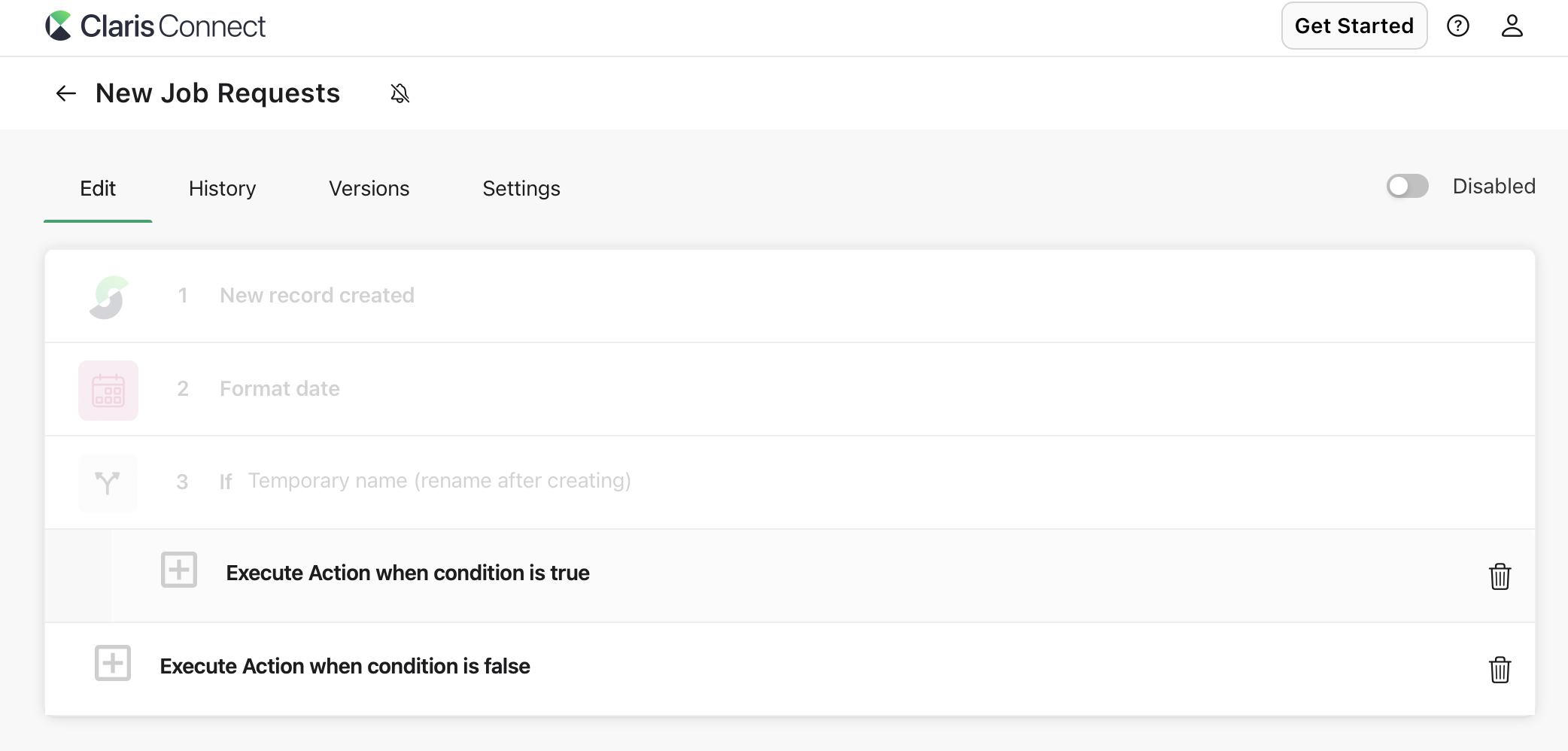Add action when condition is false

point(113,663)
